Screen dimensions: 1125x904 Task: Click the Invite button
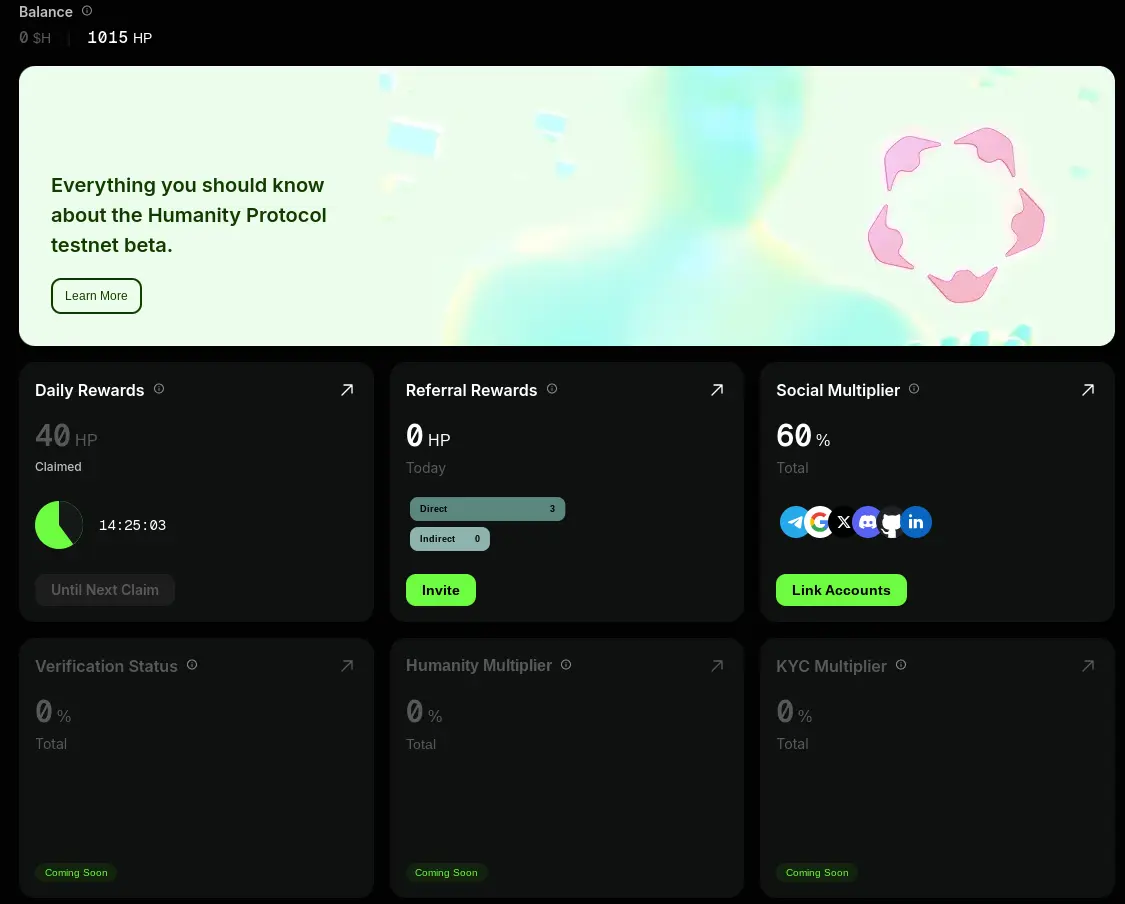pyautogui.click(x=441, y=590)
